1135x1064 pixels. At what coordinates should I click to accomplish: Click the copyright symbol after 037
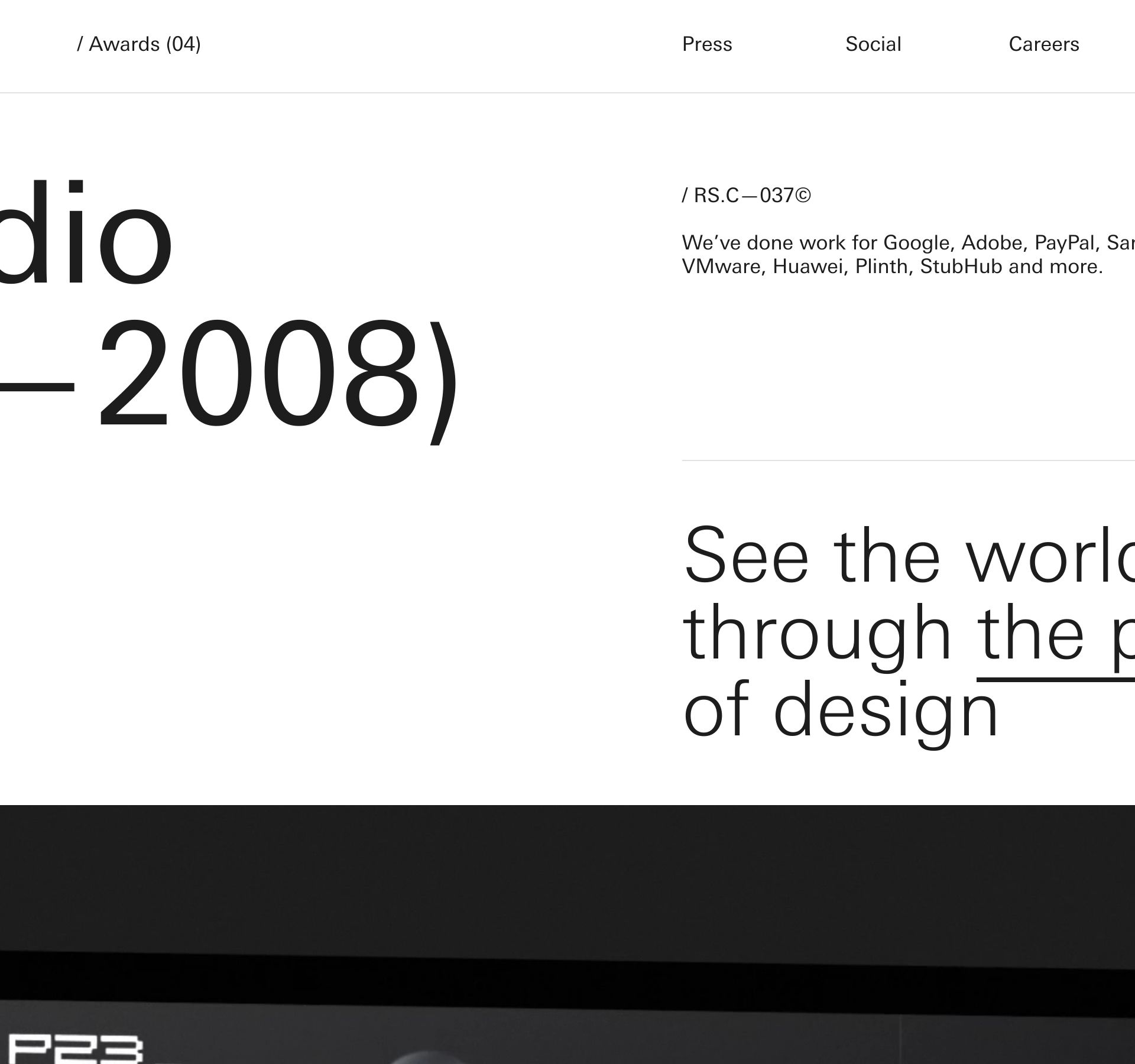(803, 196)
